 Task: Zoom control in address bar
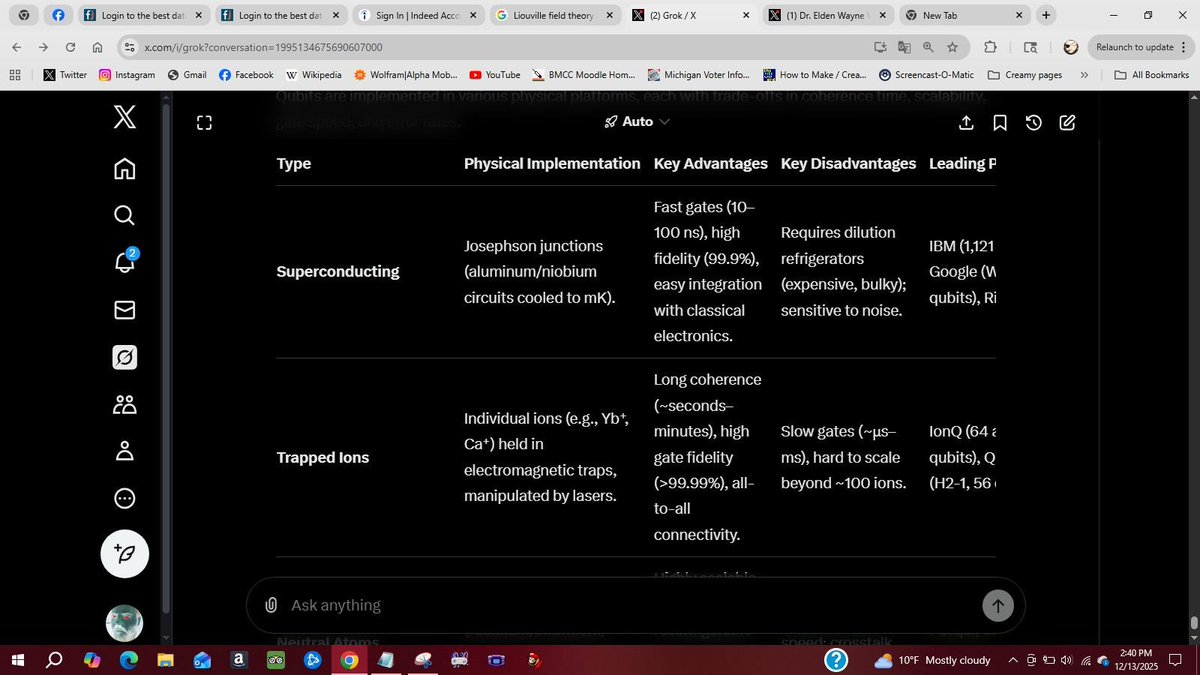[x=928, y=47]
